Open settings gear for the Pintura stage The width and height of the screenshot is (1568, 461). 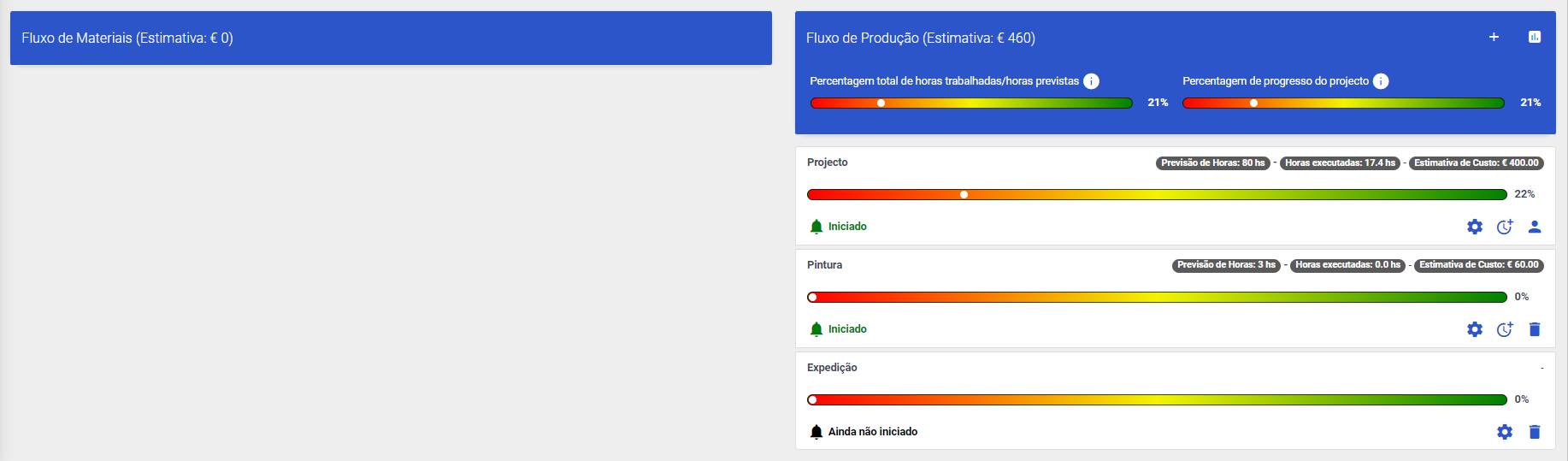click(1475, 329)
